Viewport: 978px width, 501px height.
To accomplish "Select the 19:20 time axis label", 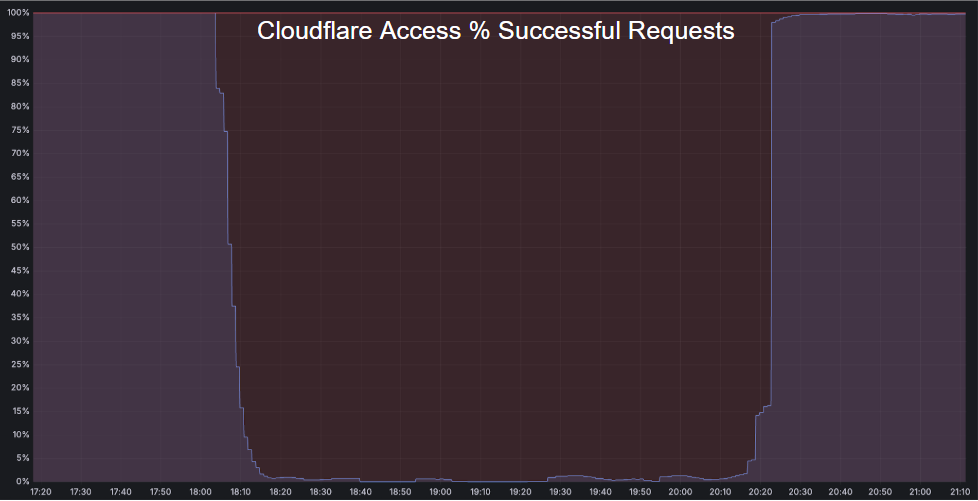I will [520, 492].
